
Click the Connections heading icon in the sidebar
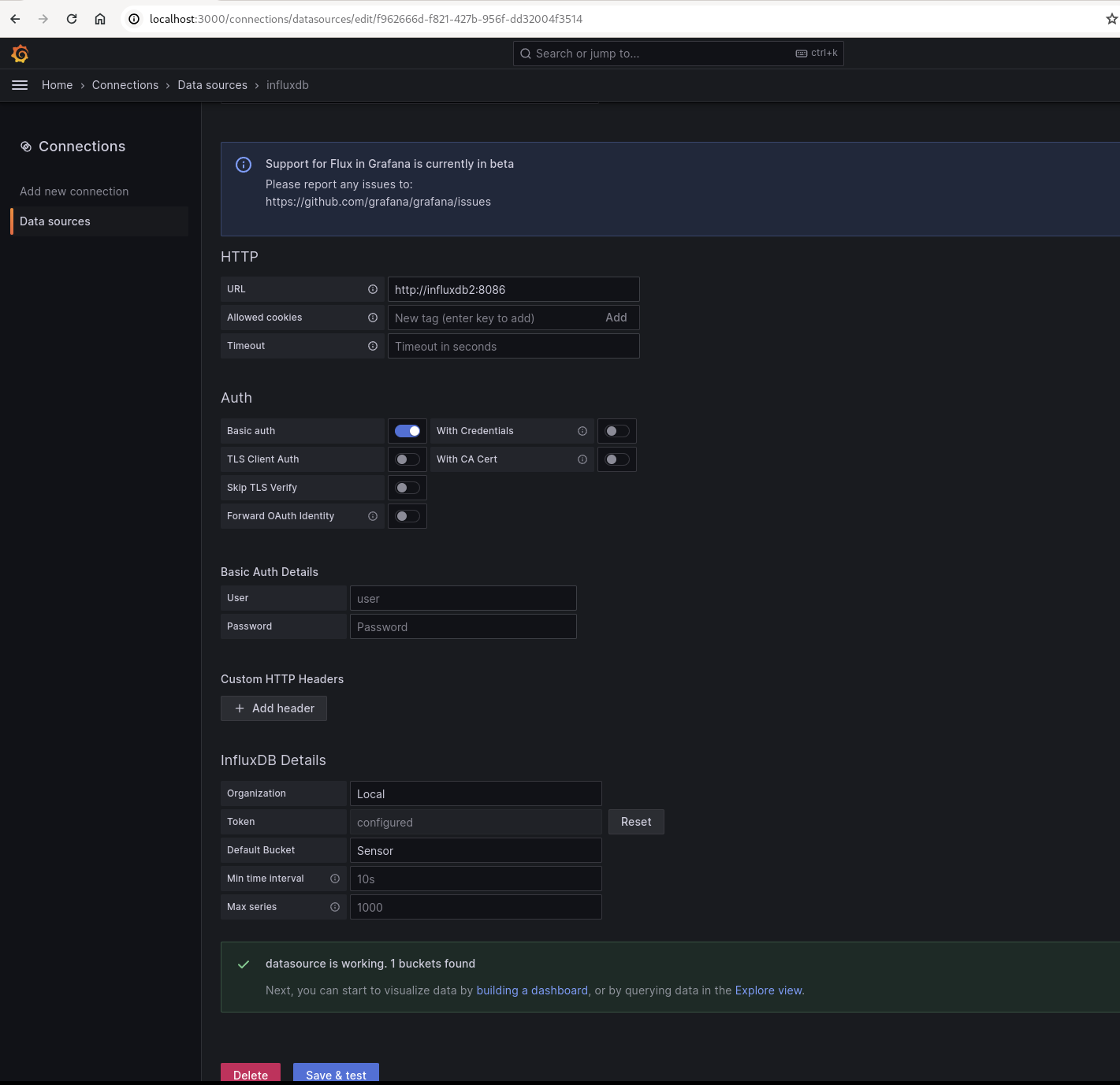(x=26, y=147)
